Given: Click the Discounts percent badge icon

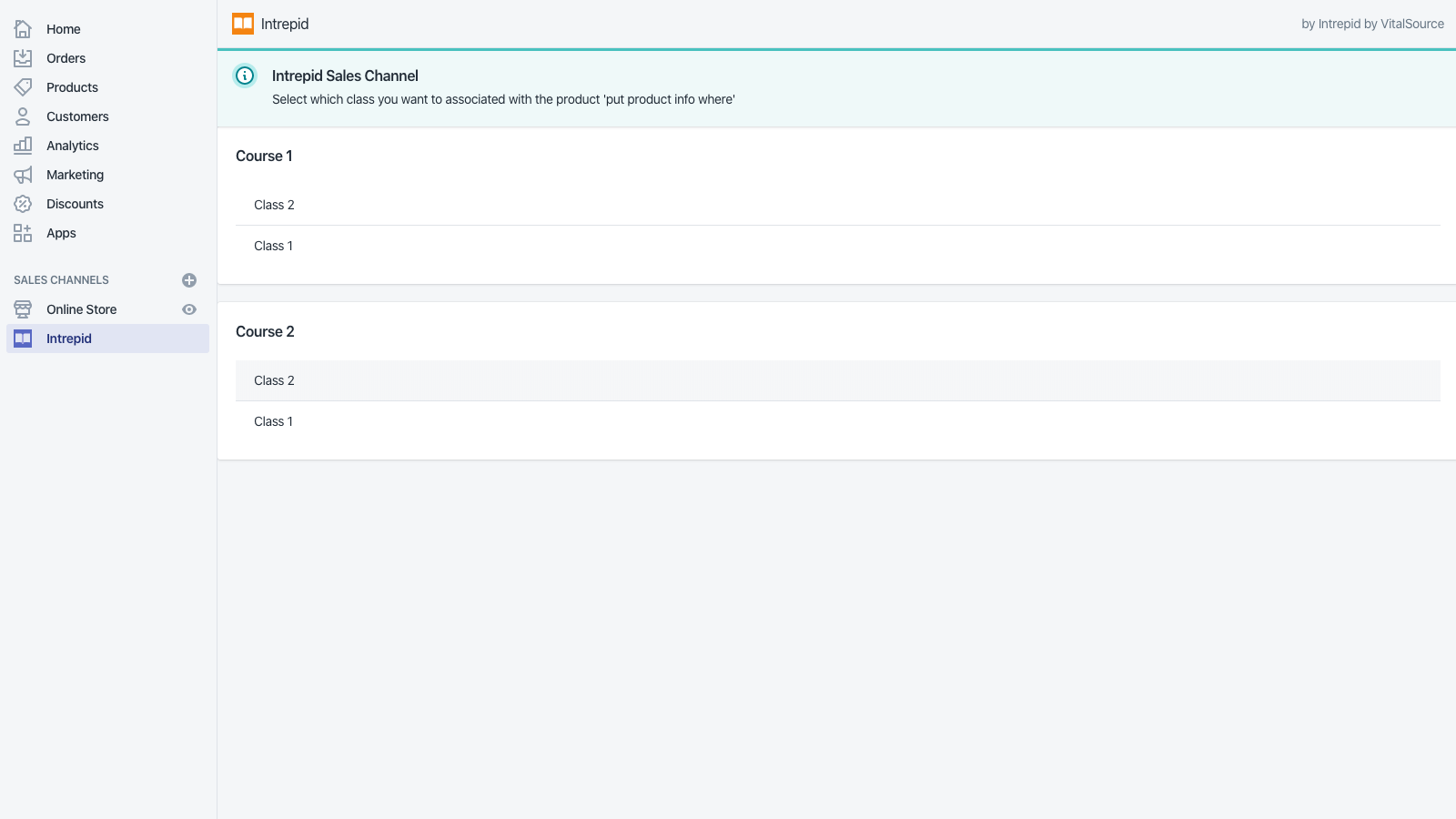Looking at the screenshot, I should [x=23, y=204].
